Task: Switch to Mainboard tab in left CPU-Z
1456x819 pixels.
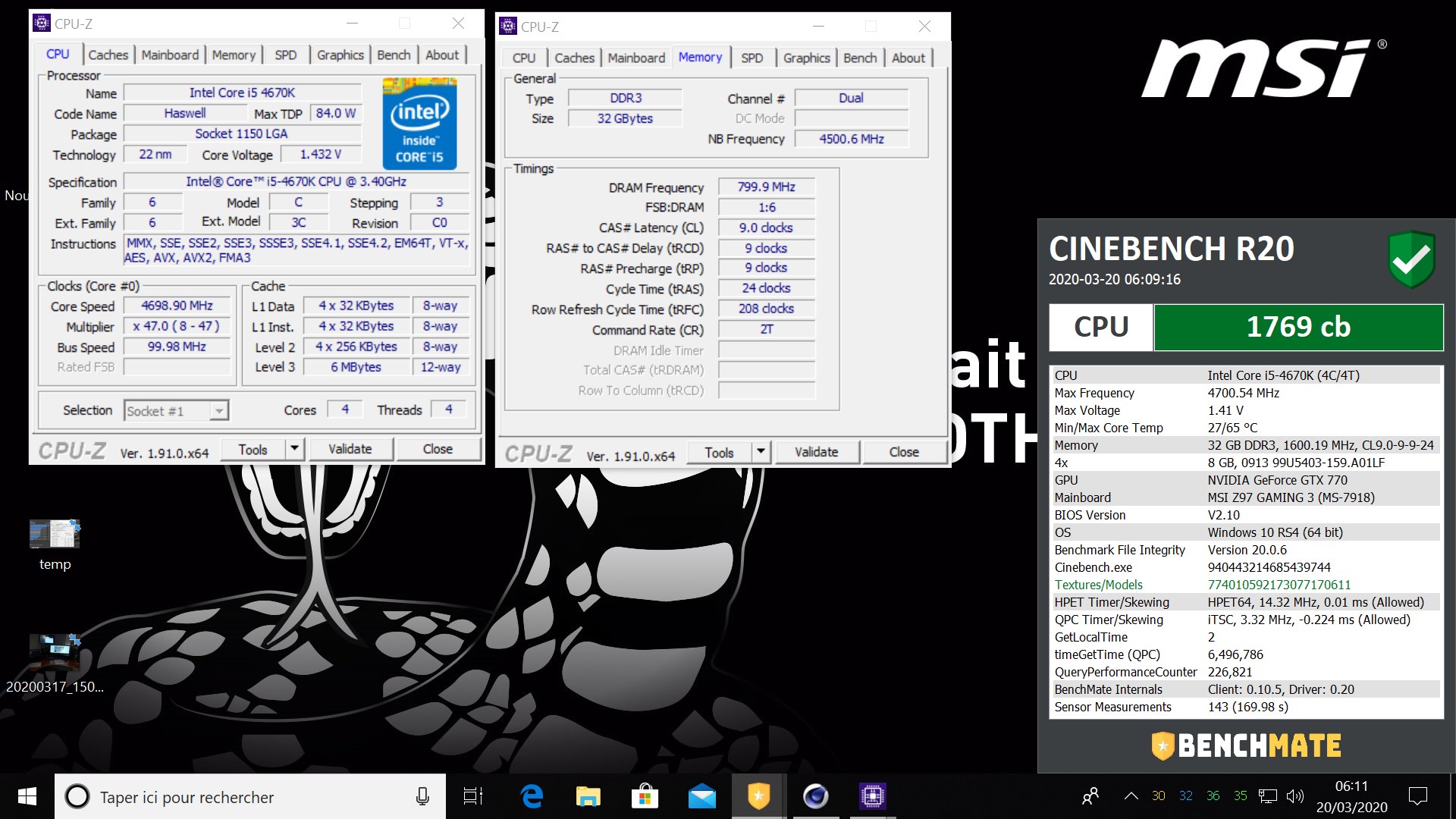Action: pos(170,55)
